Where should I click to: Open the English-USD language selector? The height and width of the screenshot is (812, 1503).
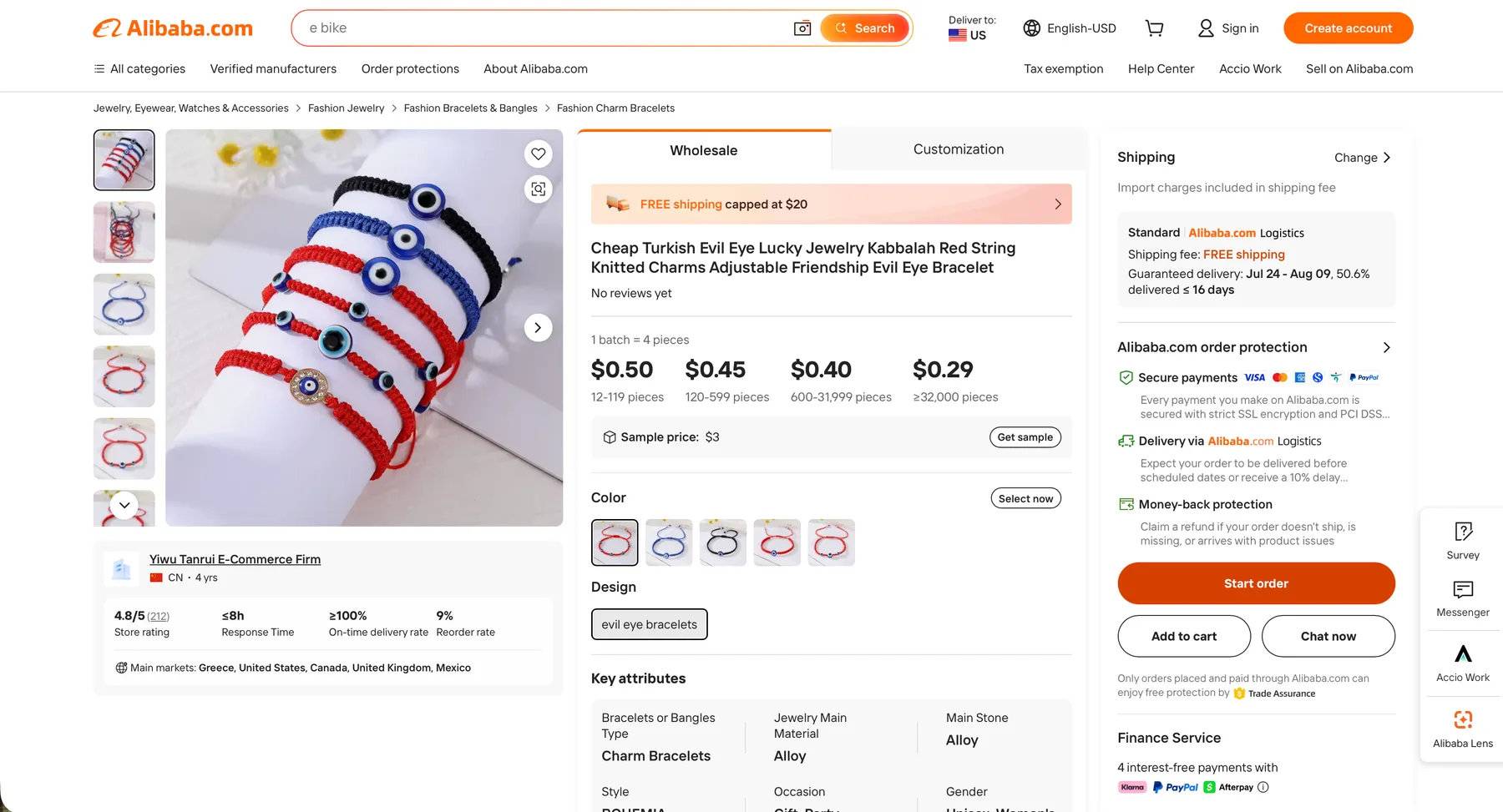[x=1070, y=28]
